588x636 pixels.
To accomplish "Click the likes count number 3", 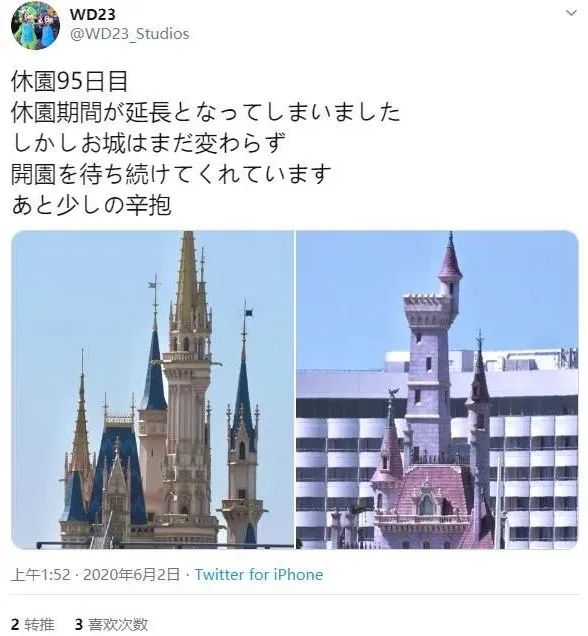I will [x=79, y=624].
